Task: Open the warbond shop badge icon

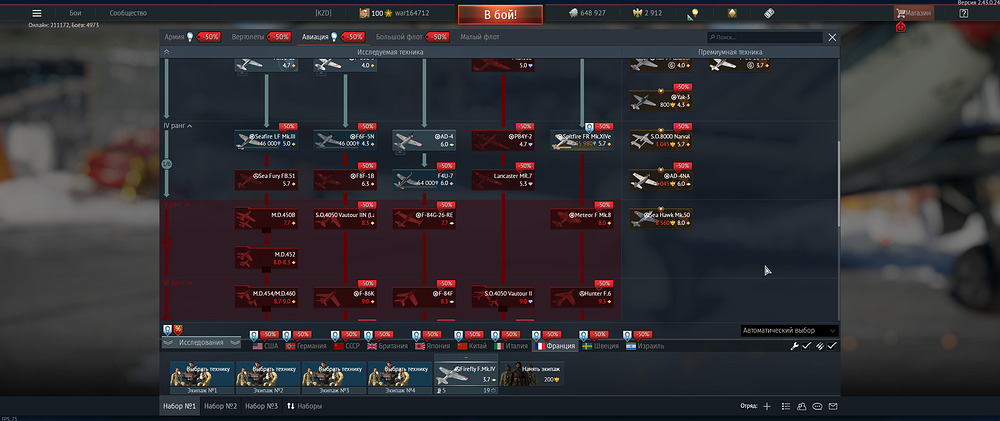Action: [x=733, y=13]
